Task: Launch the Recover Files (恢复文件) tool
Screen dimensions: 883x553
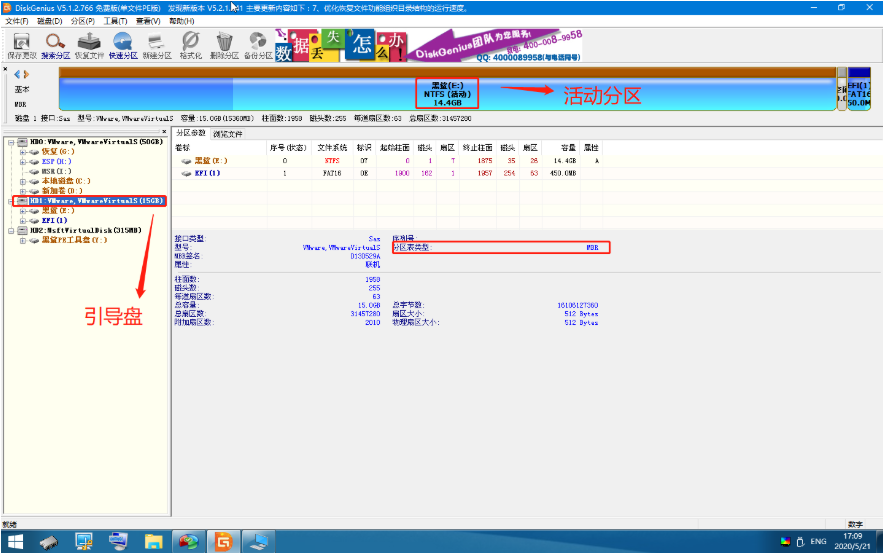Action: coord(89,45)
